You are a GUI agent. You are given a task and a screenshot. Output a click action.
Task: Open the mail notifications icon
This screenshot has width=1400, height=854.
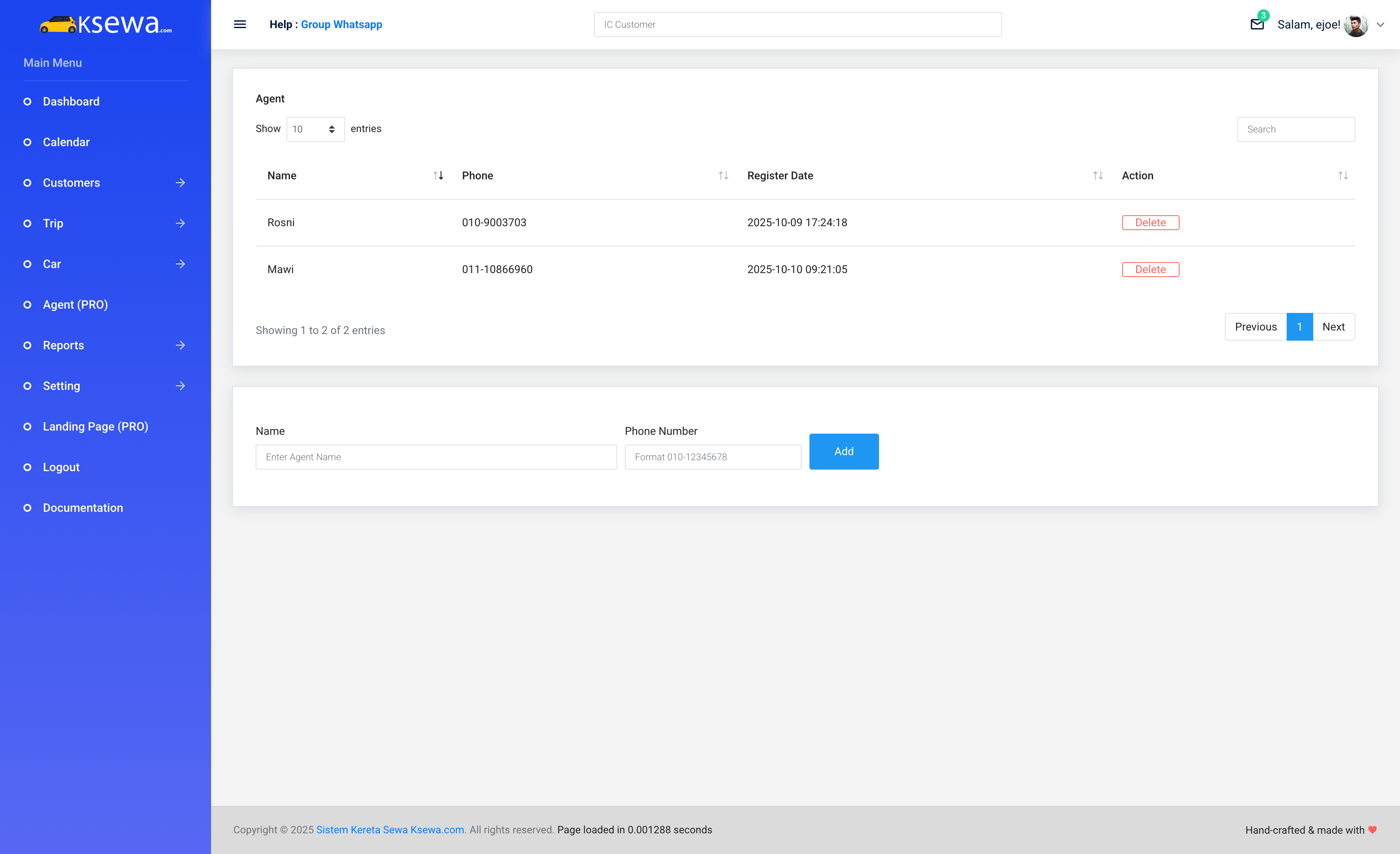(1257, 24)
